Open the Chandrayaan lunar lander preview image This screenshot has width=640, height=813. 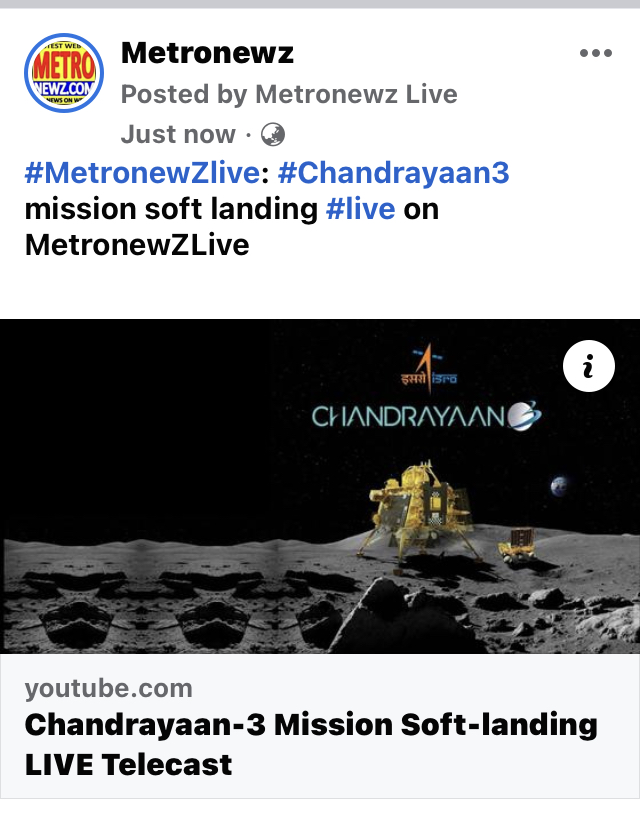[x=320, y=486]
